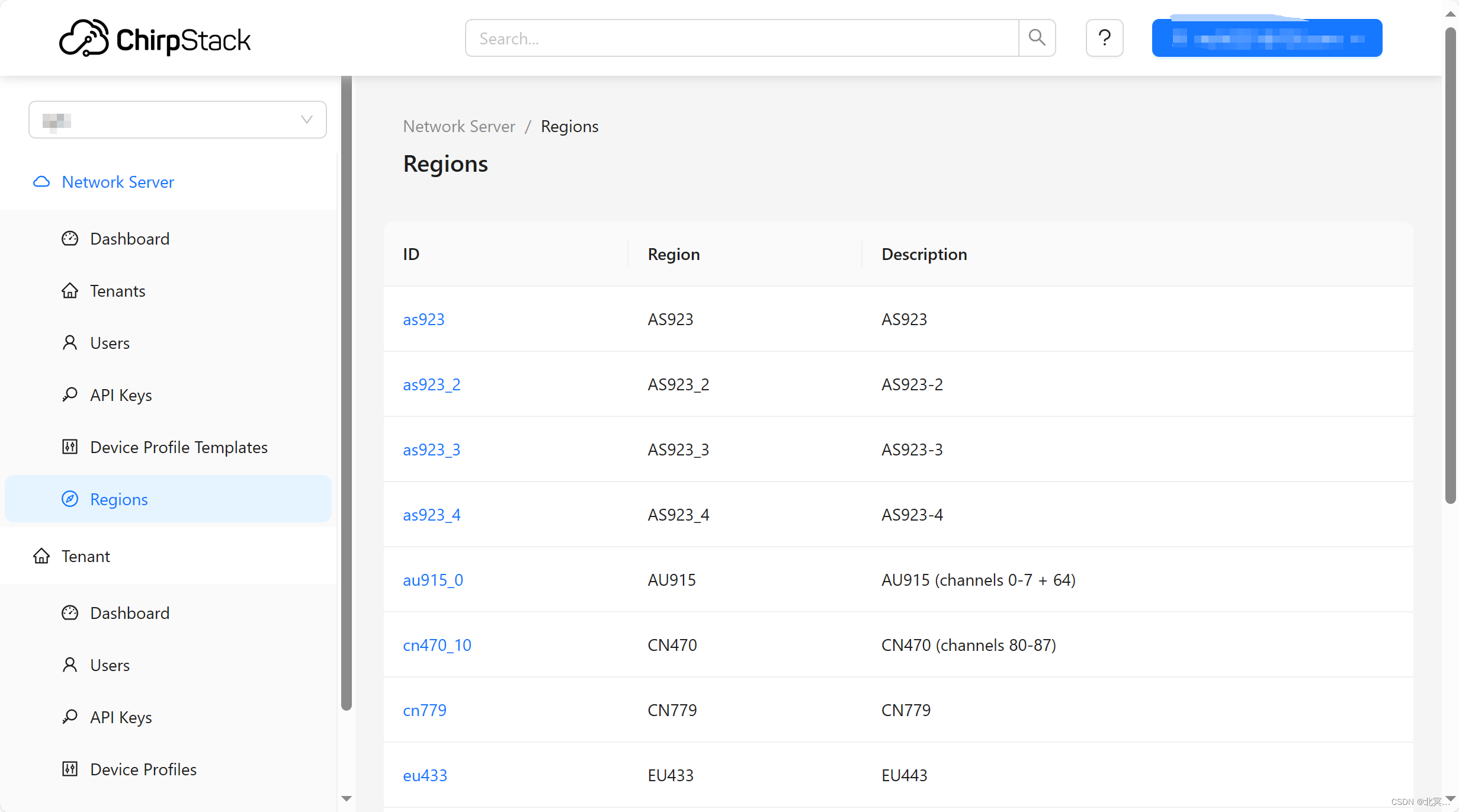The width and height of the screenshot is (1459, 812).
Task: Click the au915_0 region ID link
Action: click(433, 580)
